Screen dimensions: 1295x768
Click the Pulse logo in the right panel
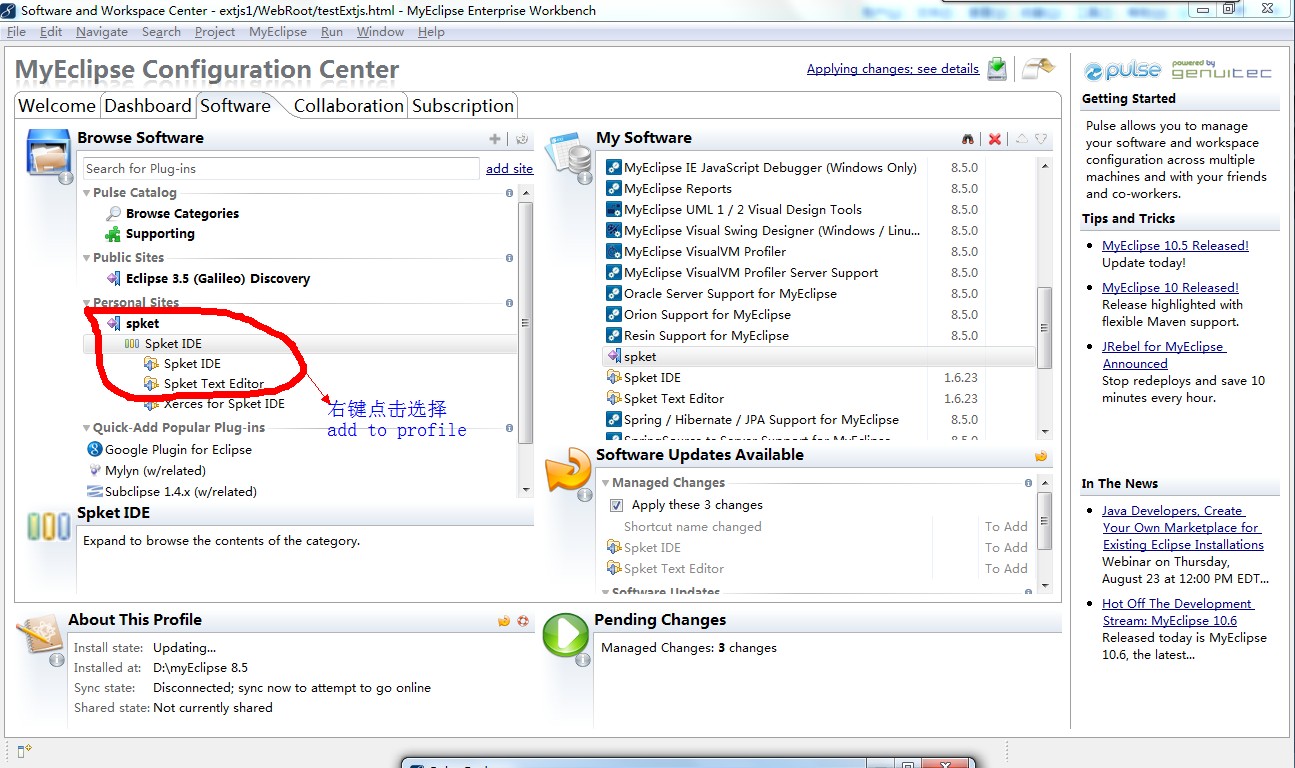(1123, 71)
